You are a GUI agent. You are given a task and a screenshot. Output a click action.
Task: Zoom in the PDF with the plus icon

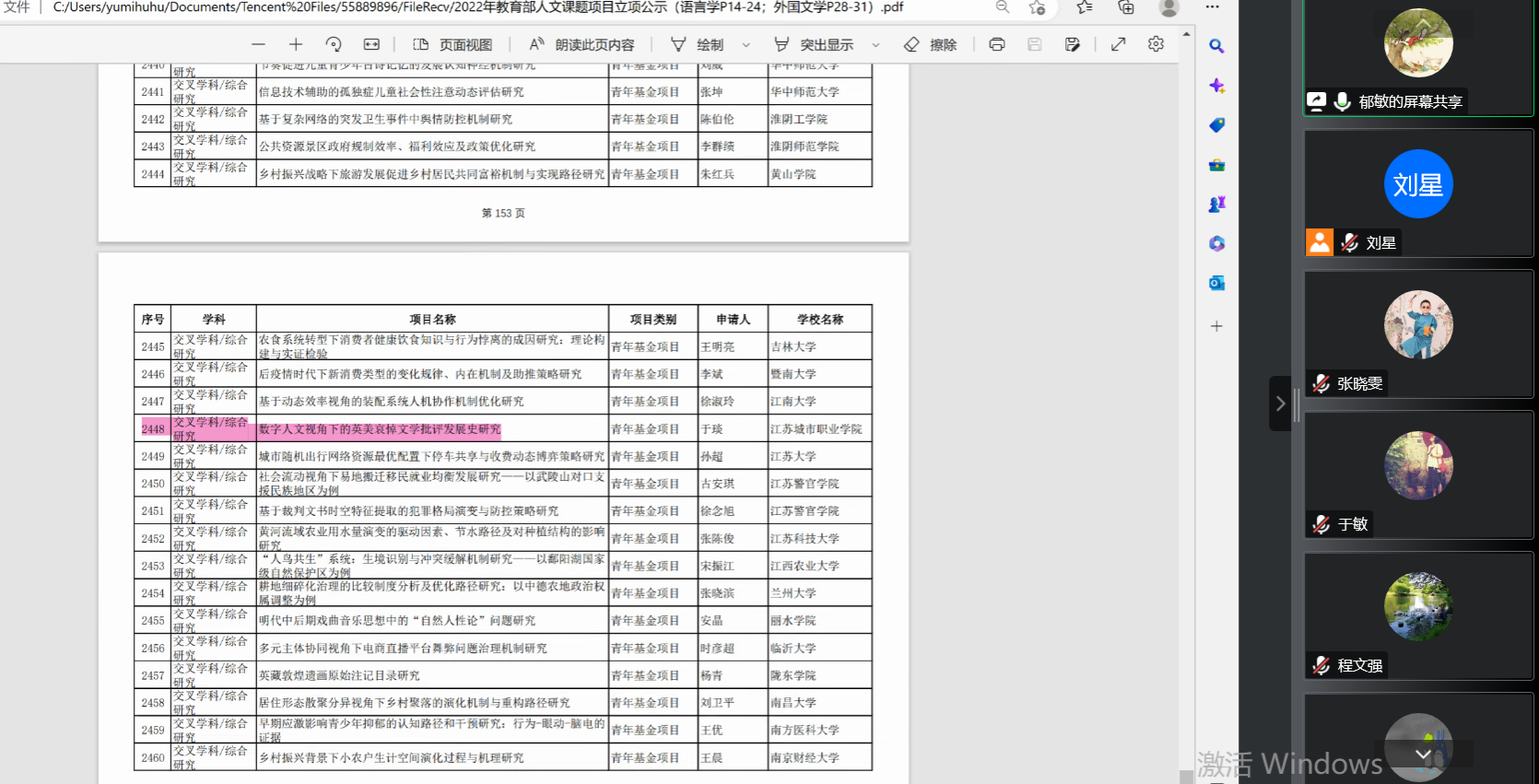[x=296, y=44]
